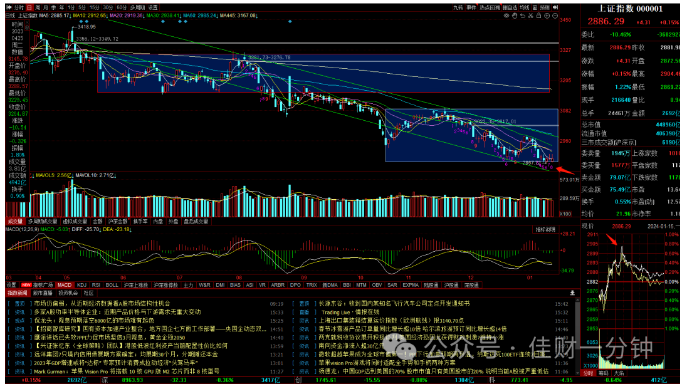Collapse the right panel via top arrow icon
The height and width of the screenshot is (384, 680).
click(556, 7)
